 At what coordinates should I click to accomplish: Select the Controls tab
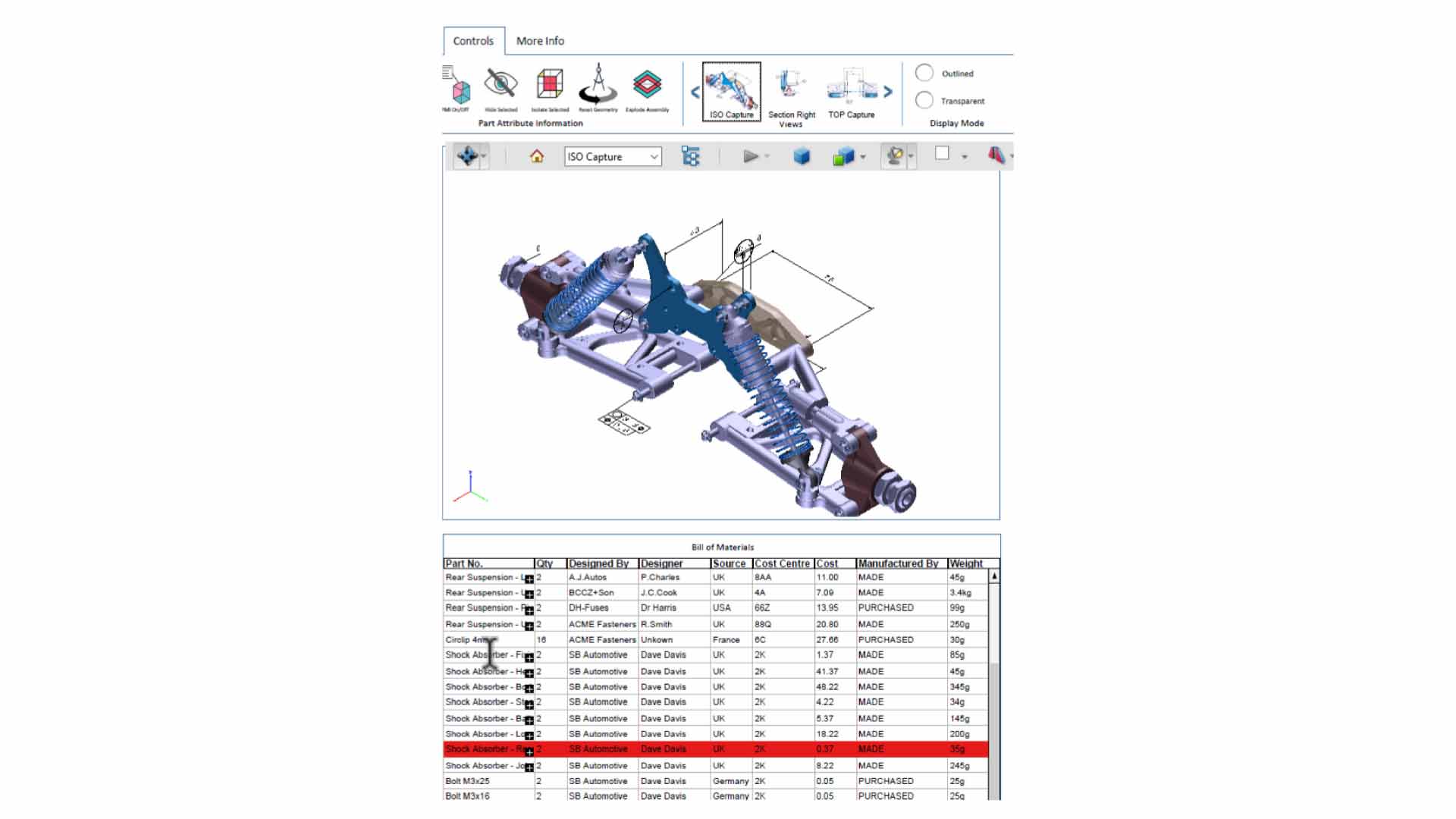[472, 40]
